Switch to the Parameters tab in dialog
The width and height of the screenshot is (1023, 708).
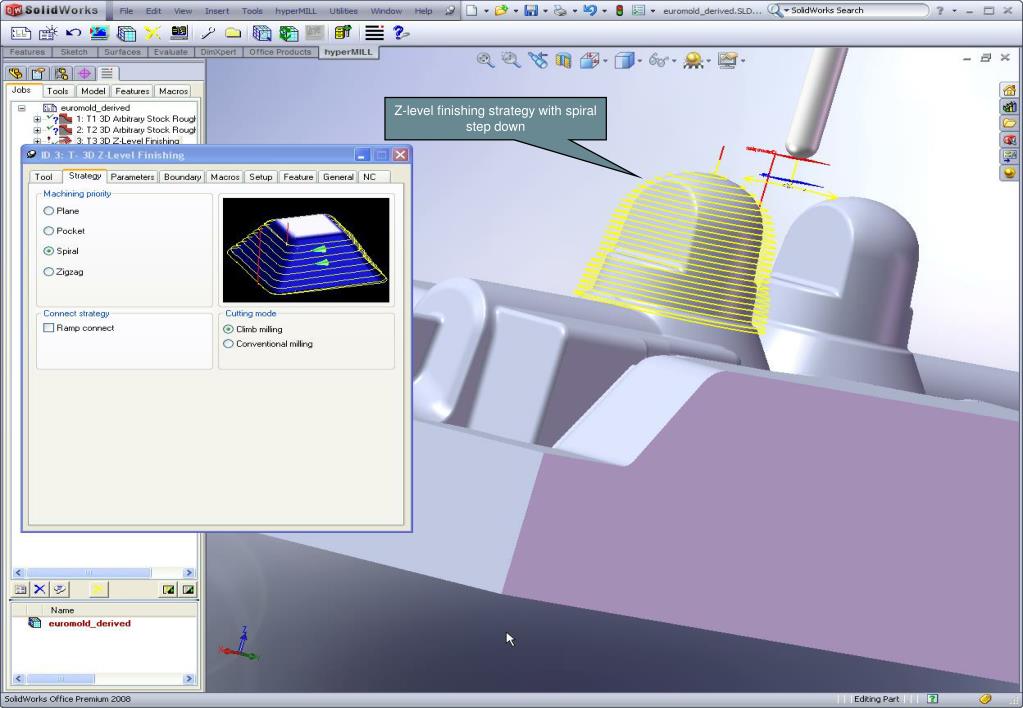(132, 177)
